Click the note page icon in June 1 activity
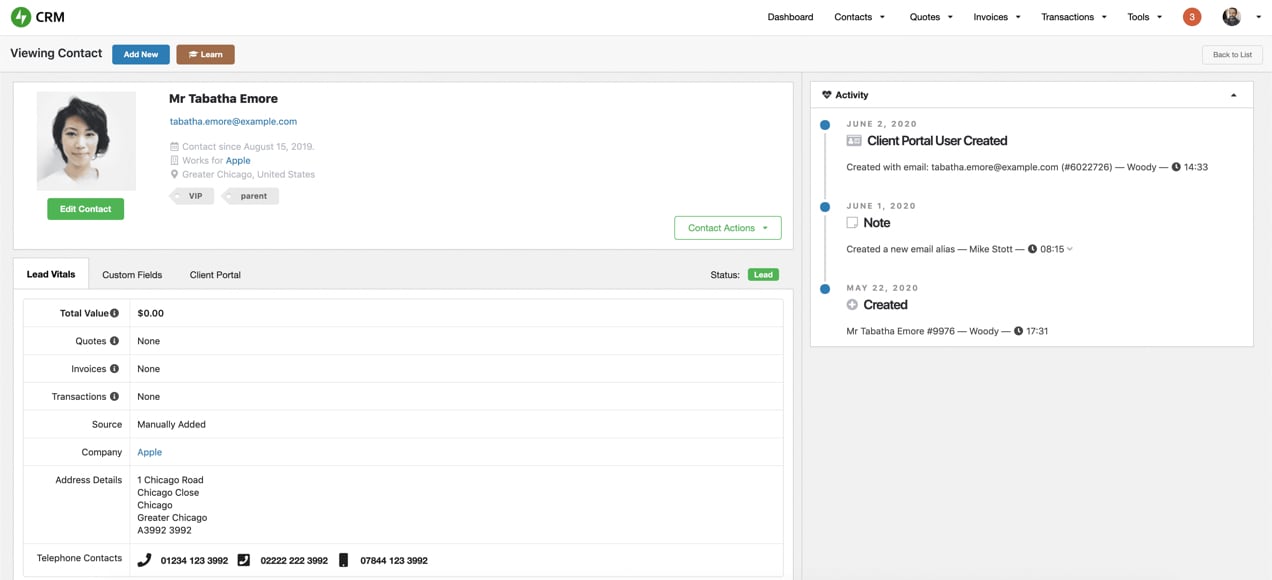Image resolution: width=1272 pixels, height=580 pixels. point(852,222)
